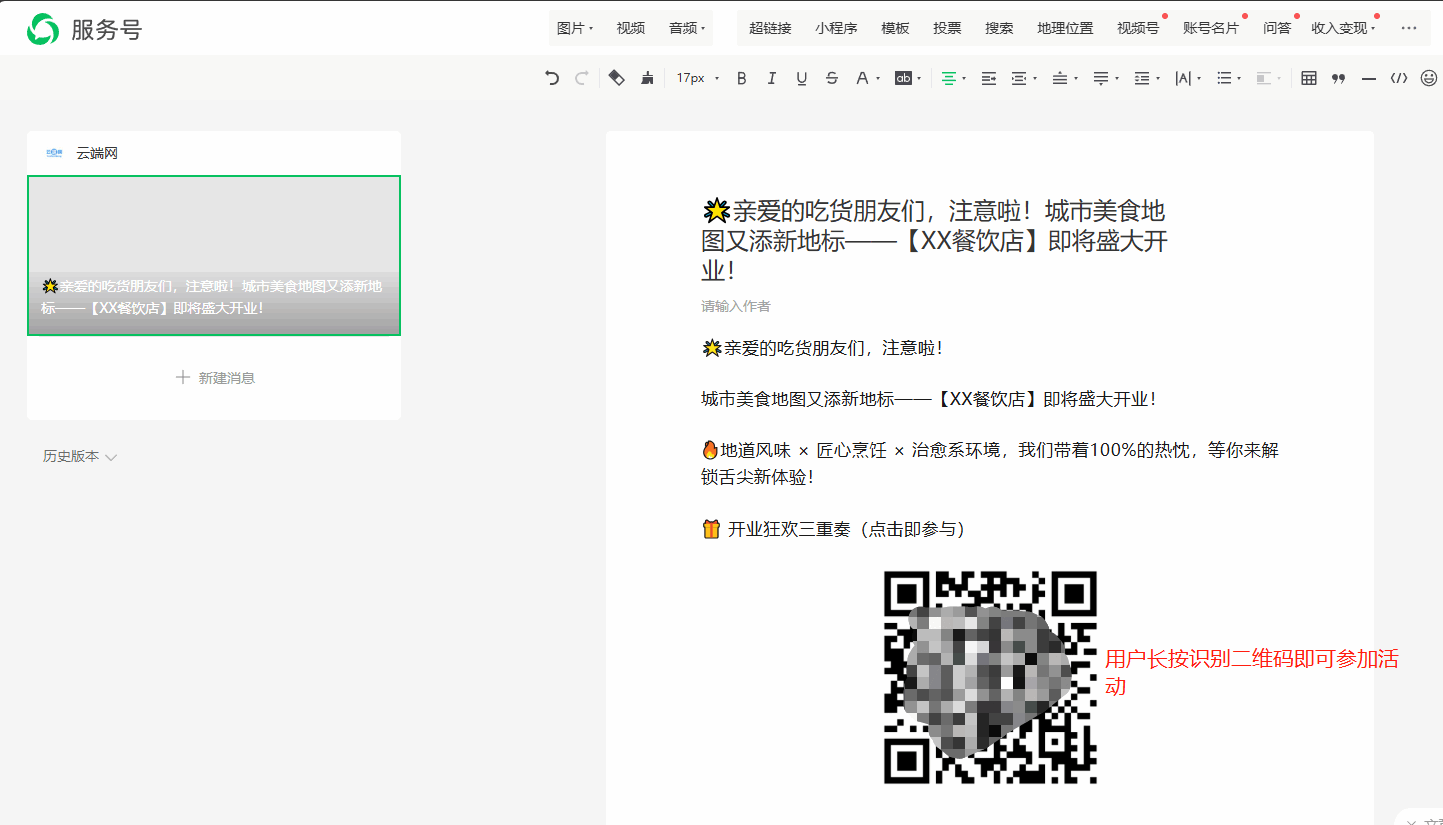Click 新建消息 to add message
The width and height of the screenshot is (1443, 825).
(x=215, y=378)
